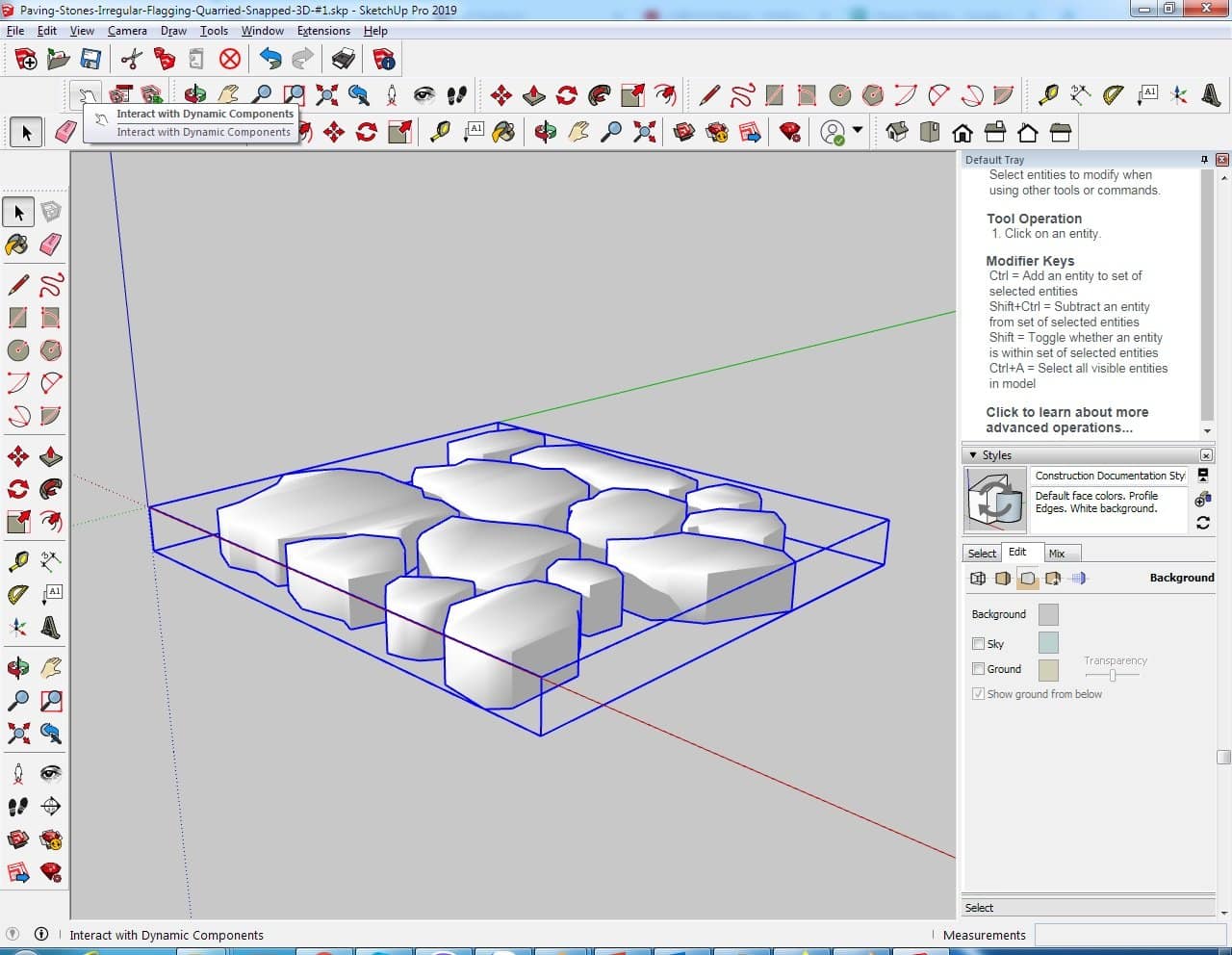Click the Save floppy disk icon
The height and width of the screenshot is (955, 1232).
pos(90,60)
